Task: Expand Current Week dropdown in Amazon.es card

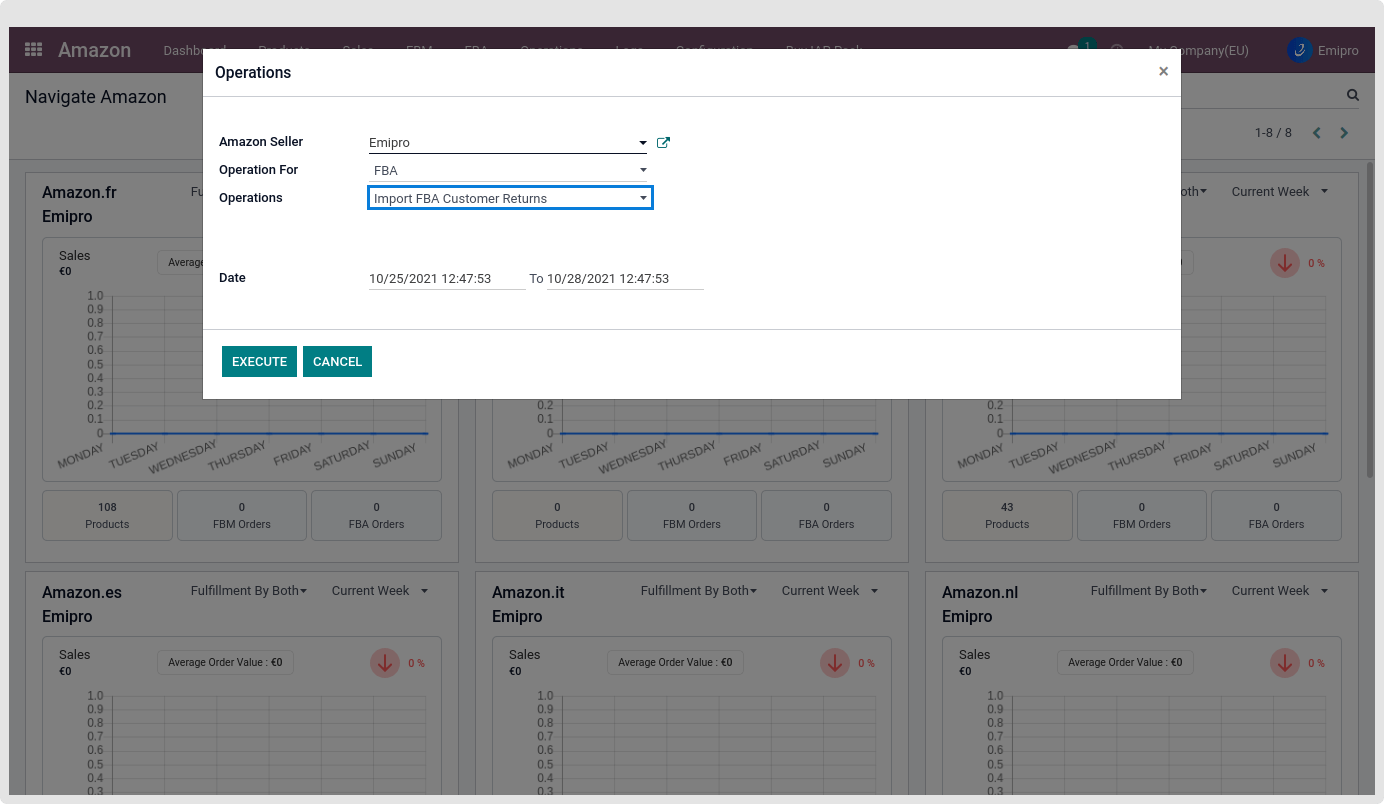Action: point(380,591)
